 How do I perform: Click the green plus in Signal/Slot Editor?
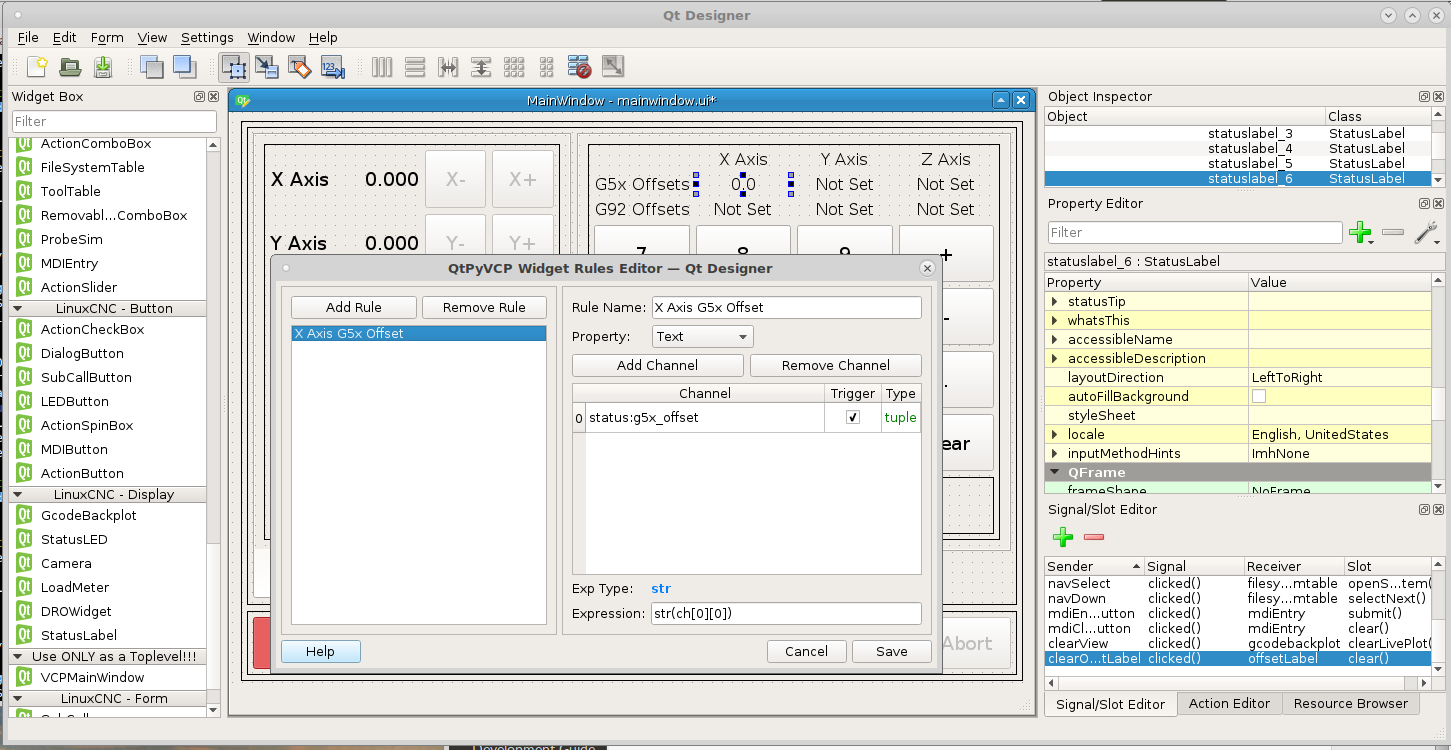(1063, 537)
